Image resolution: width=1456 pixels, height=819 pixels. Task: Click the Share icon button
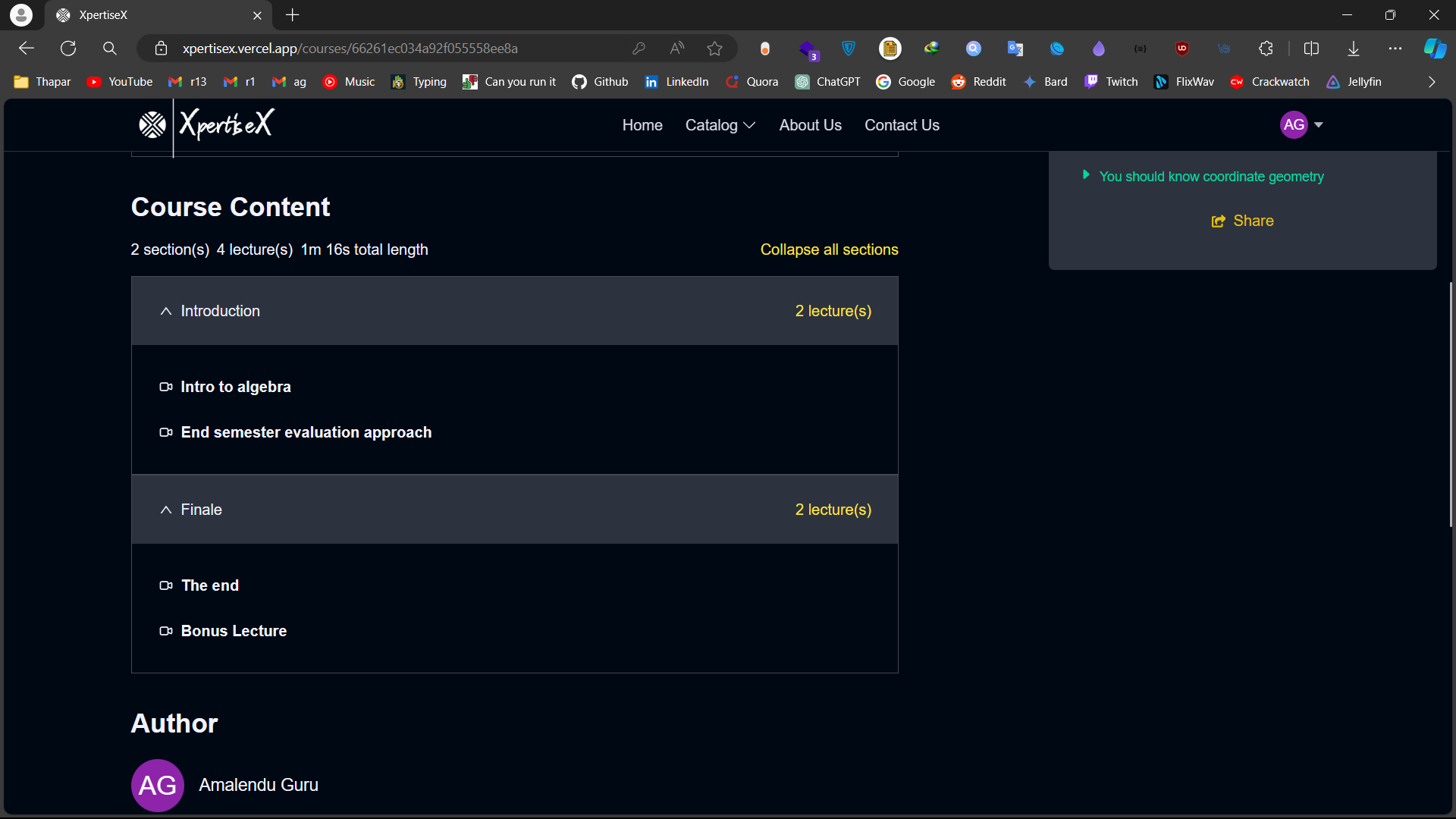1219,221
